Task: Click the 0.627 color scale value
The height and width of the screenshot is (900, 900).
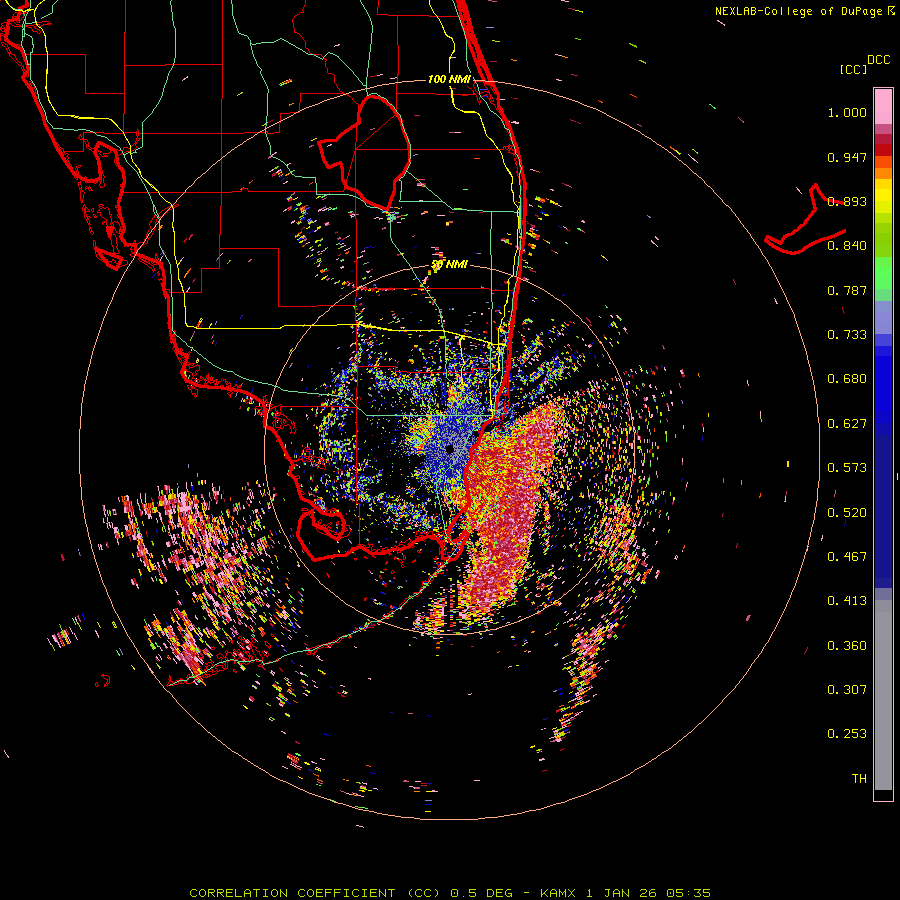Action: click(x=847, y=424)
